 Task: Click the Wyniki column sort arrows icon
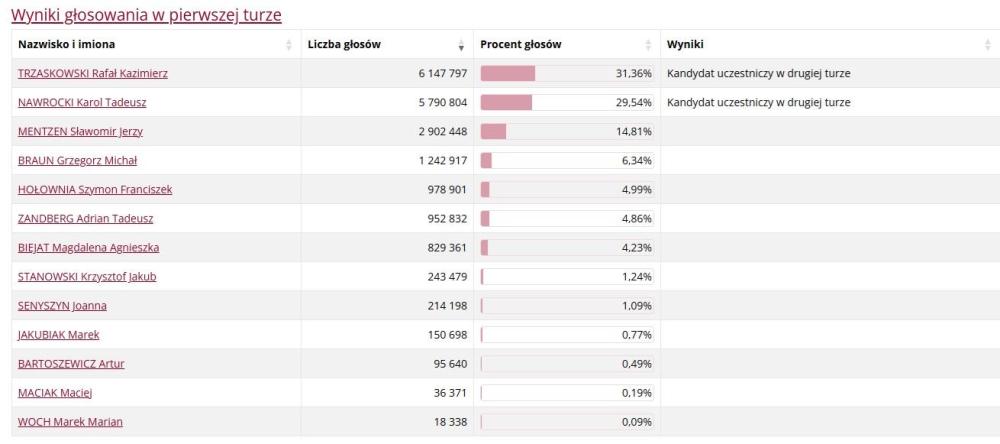pyautogui.click(x=986, y=45)
